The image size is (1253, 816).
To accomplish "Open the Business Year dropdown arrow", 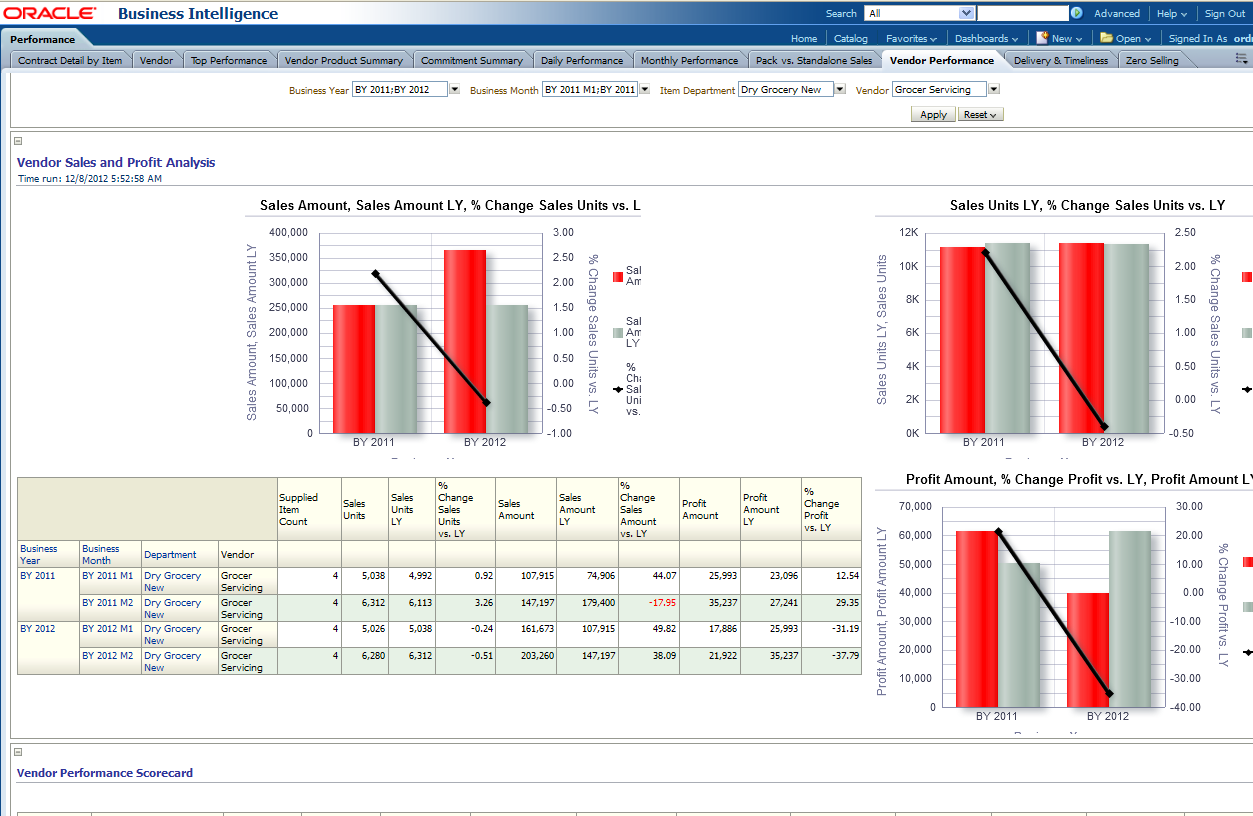I will click(454, 89).
